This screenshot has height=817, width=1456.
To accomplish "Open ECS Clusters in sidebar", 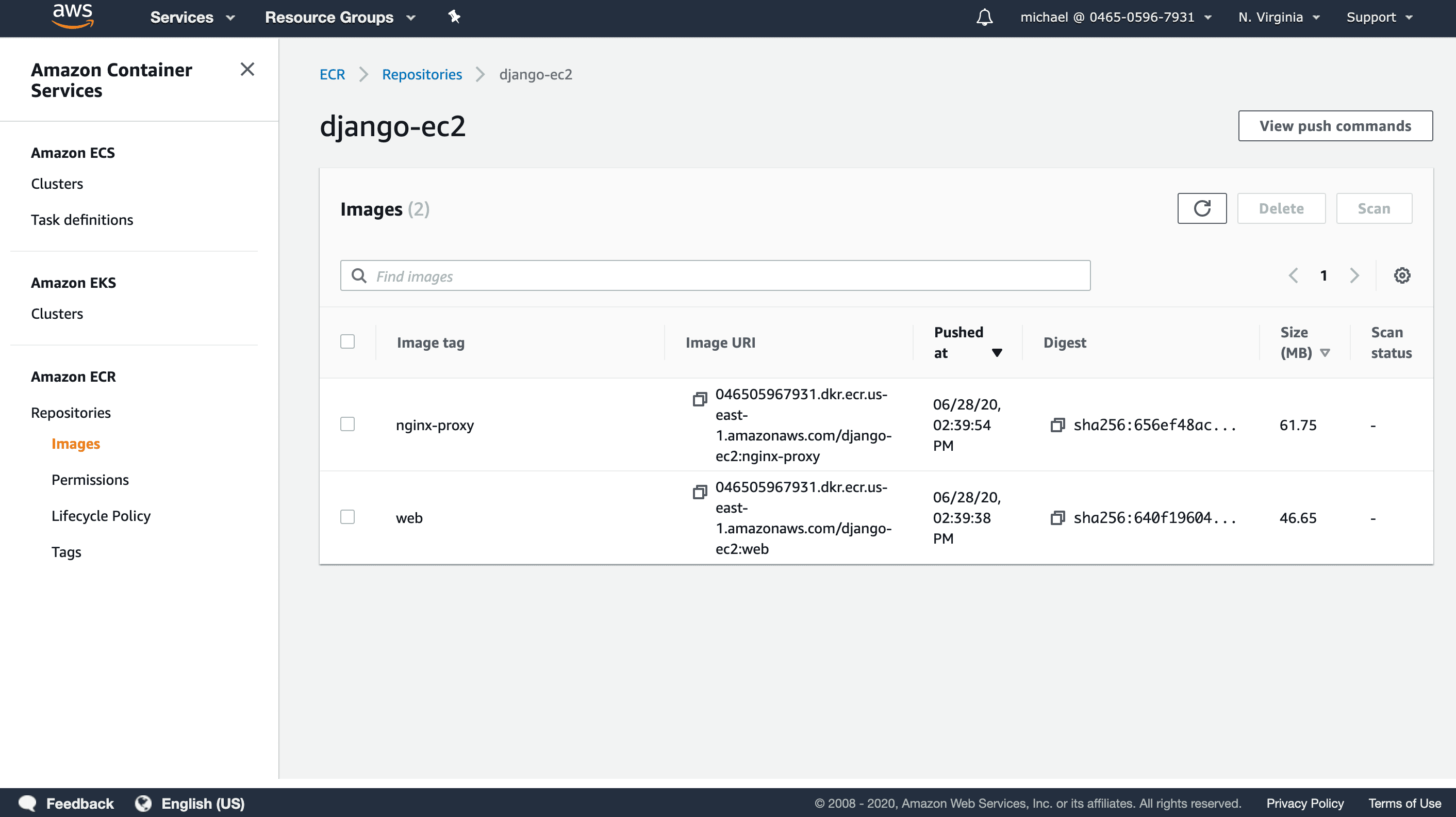I will coord(57,184).
